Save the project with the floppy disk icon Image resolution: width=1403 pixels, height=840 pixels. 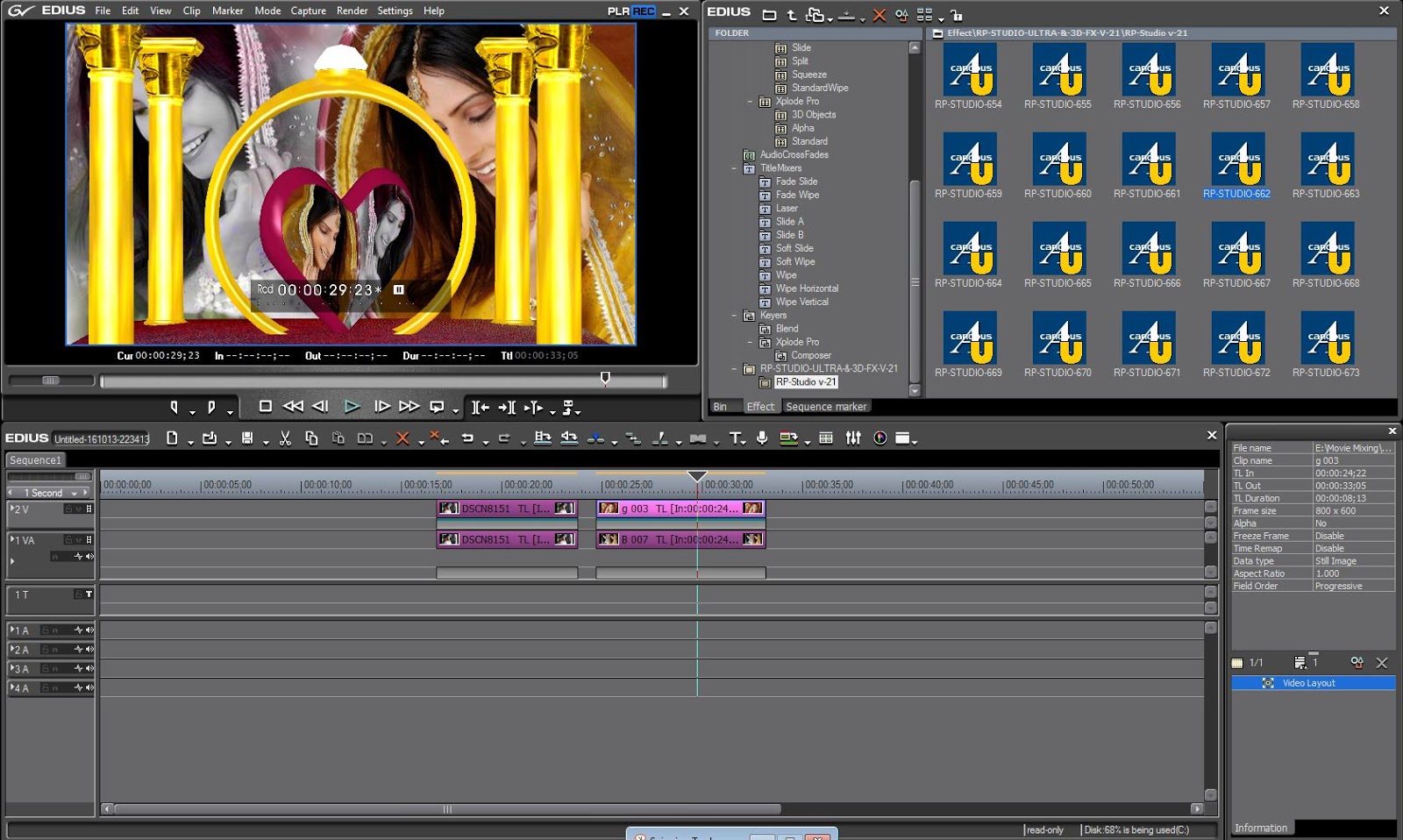point(247,438)
